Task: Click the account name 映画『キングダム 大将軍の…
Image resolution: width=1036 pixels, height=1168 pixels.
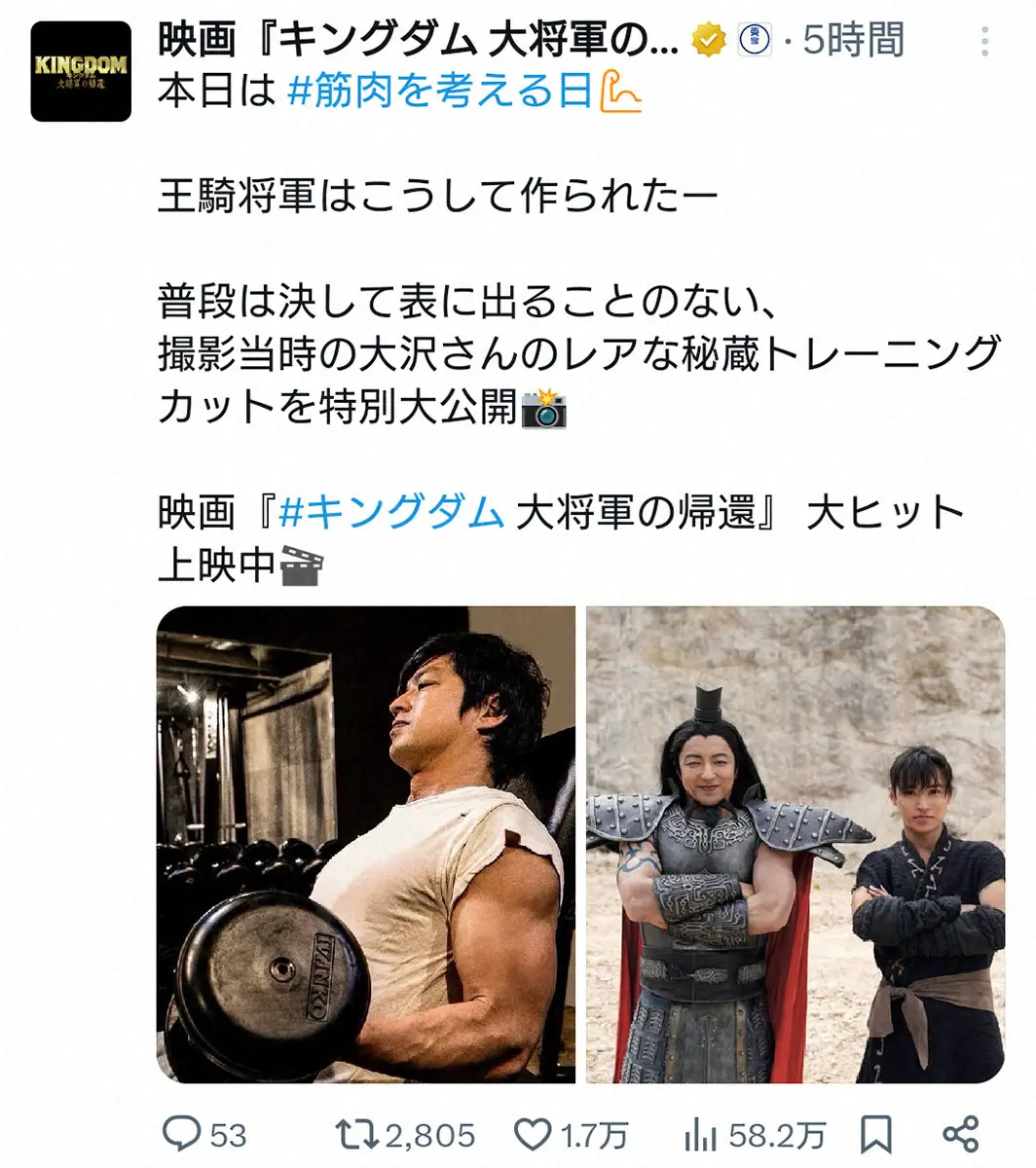Action: click(x=419, y=41)
